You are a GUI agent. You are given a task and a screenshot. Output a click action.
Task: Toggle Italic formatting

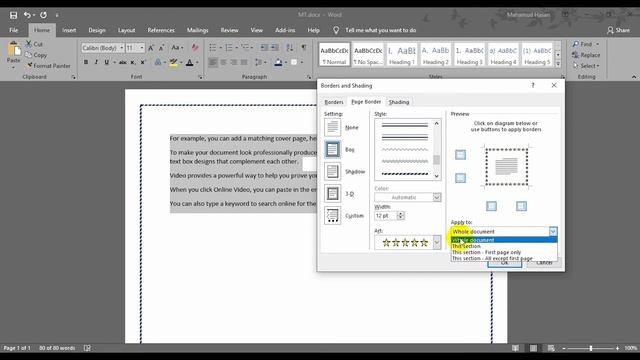96,62
